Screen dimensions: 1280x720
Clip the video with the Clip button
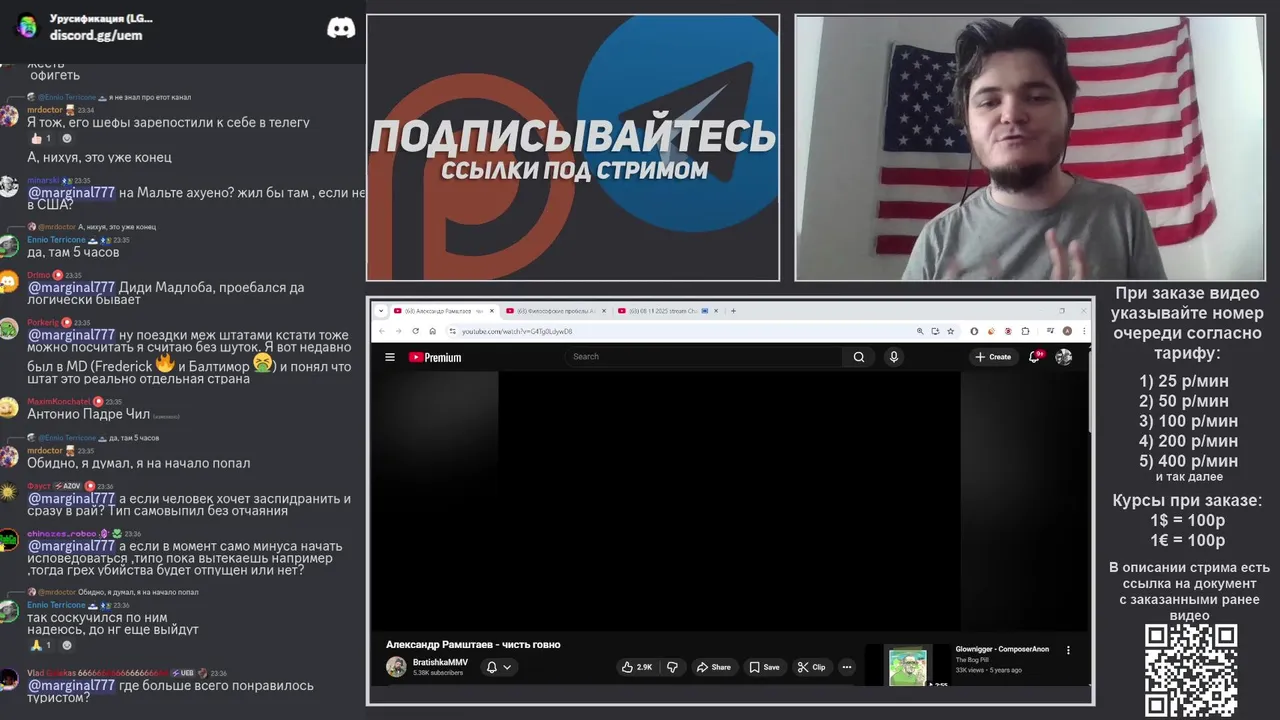point(811,667)
